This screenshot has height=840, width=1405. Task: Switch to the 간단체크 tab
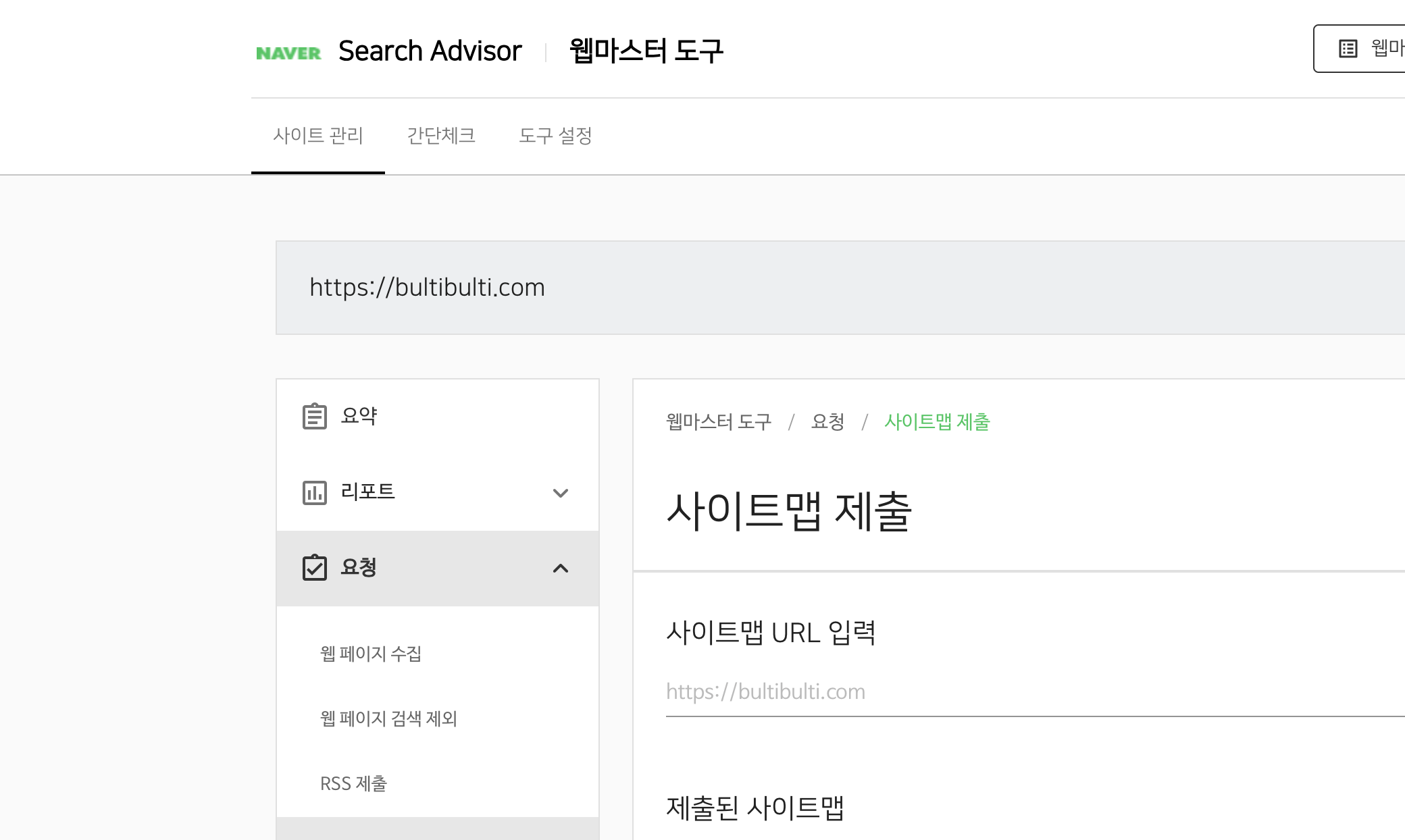pos(441,136)
